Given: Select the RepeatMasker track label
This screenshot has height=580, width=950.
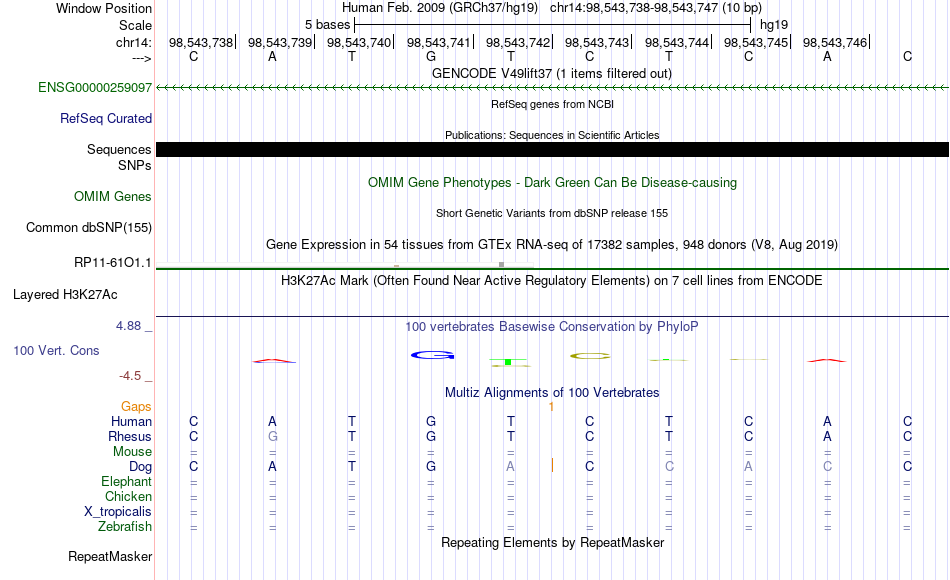Looking at the screenshot, I should pos(110,556).
